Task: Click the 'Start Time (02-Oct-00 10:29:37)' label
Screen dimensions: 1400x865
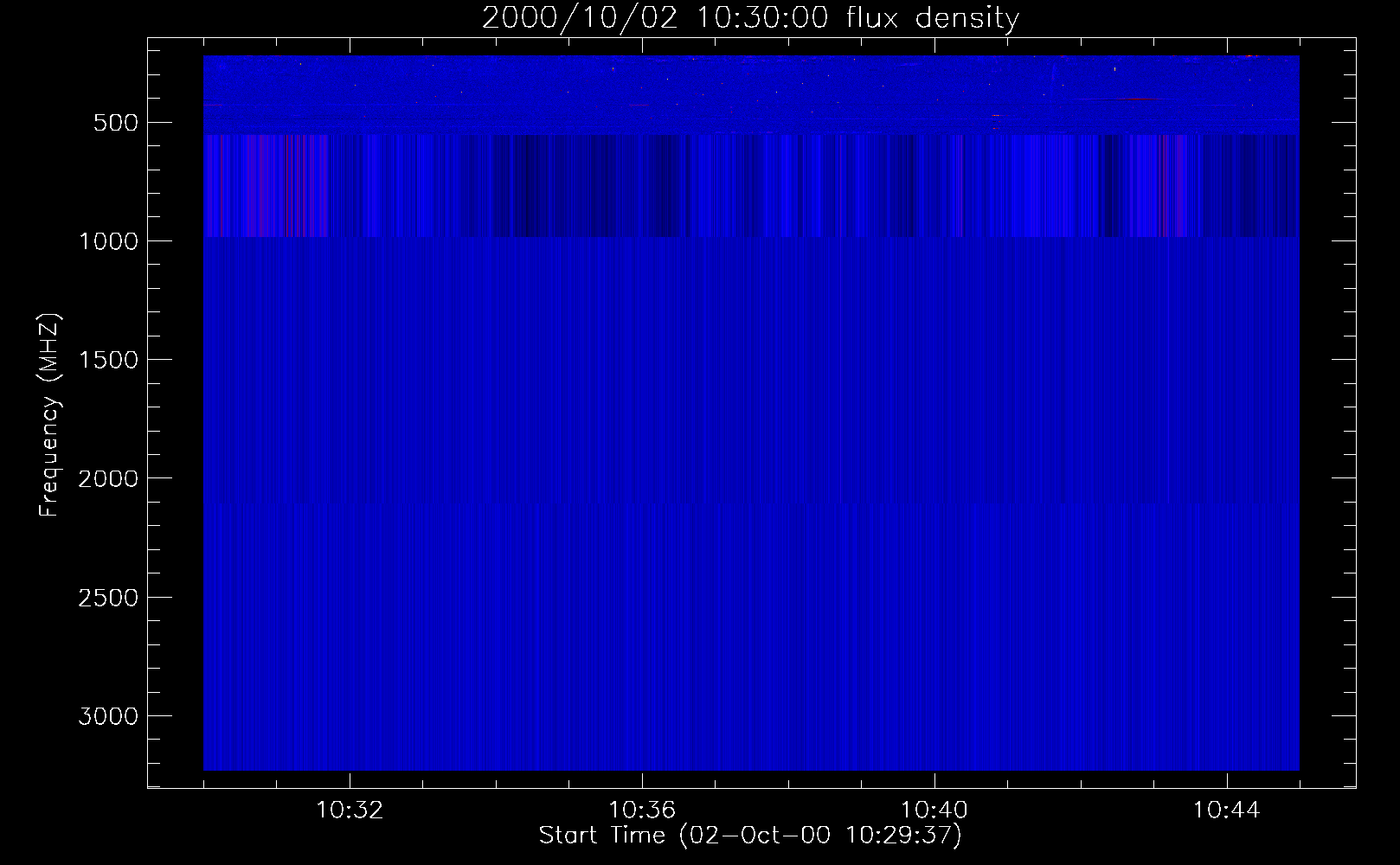Action: point(750,836)
